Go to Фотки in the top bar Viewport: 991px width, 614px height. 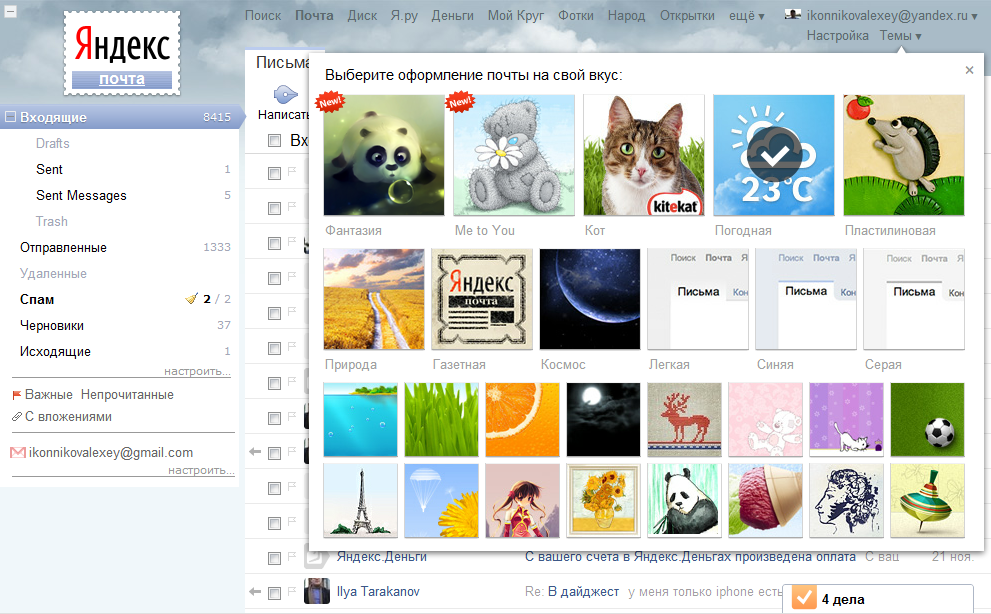point(576,15)
